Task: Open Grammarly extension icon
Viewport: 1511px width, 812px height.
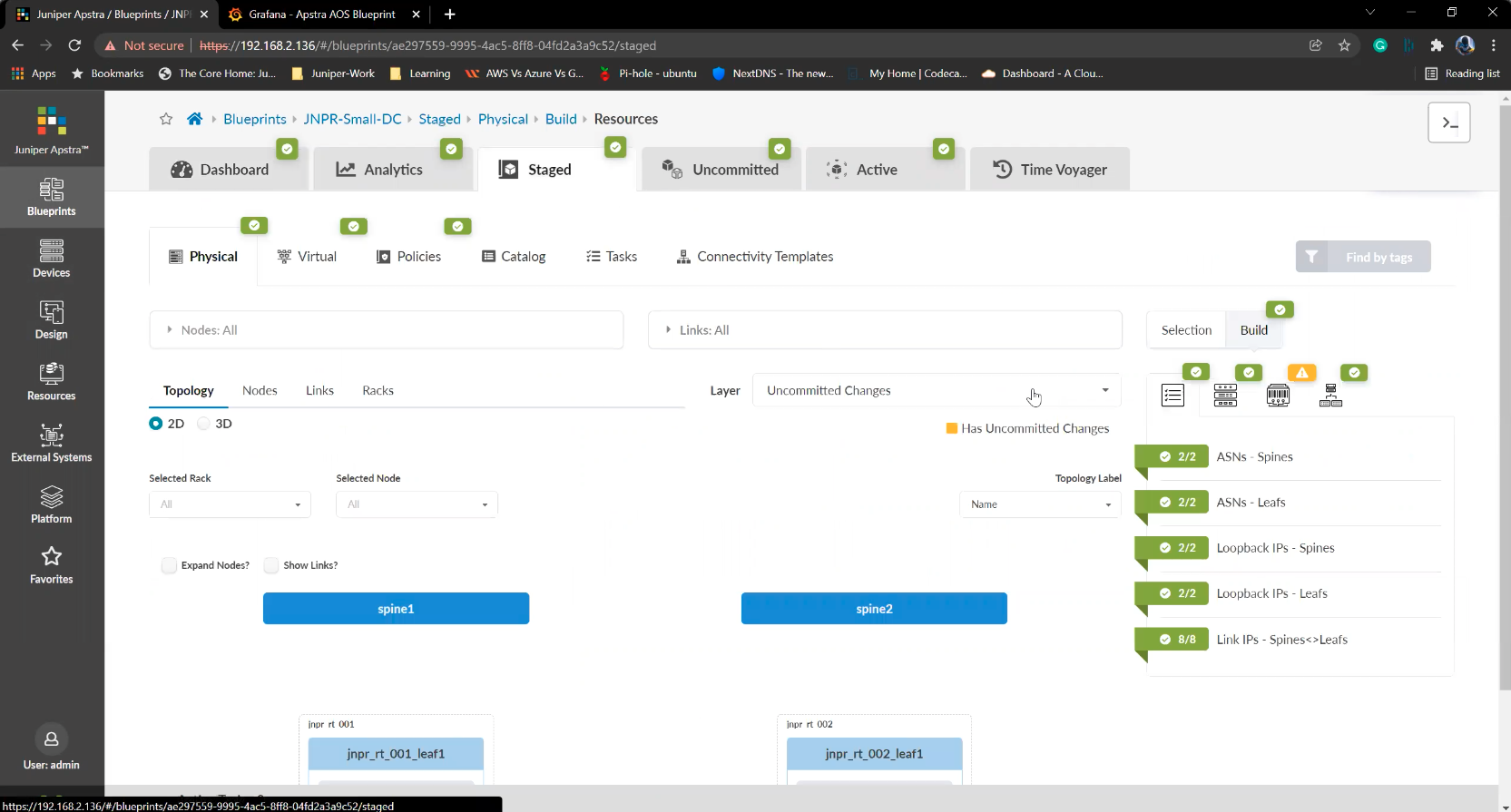Action: click(1380, 45)
